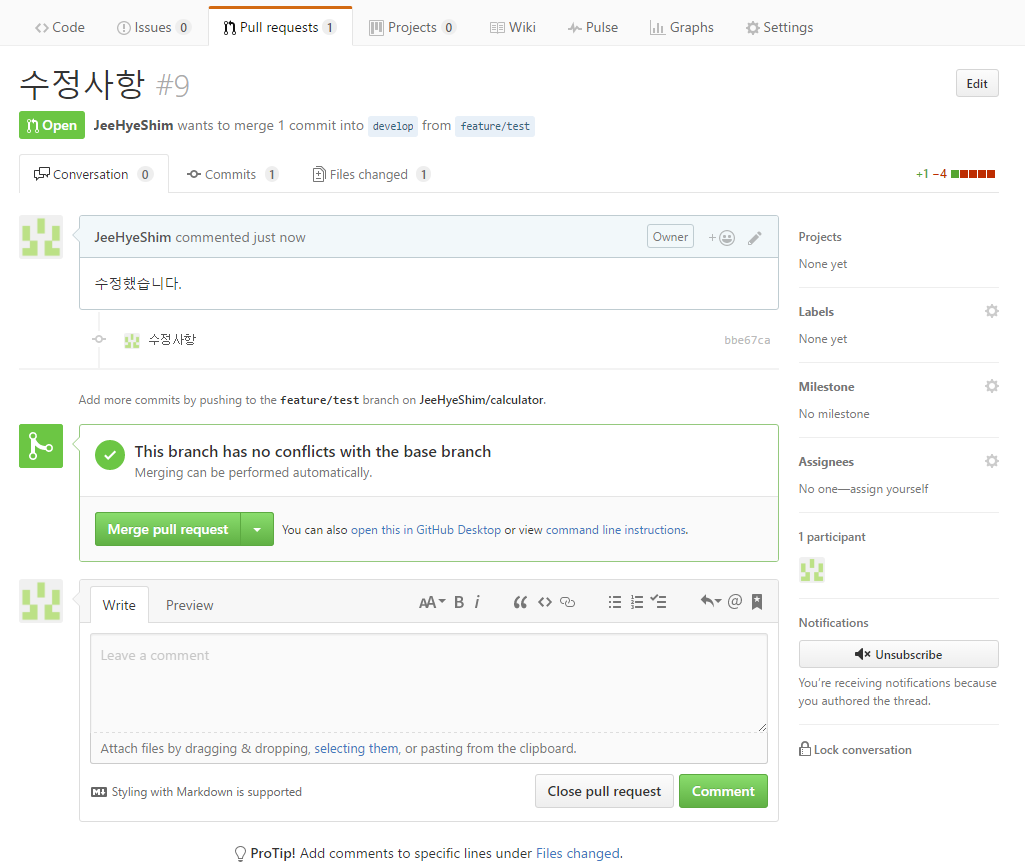Open the header text size dropdown

(x=432, y=602)
